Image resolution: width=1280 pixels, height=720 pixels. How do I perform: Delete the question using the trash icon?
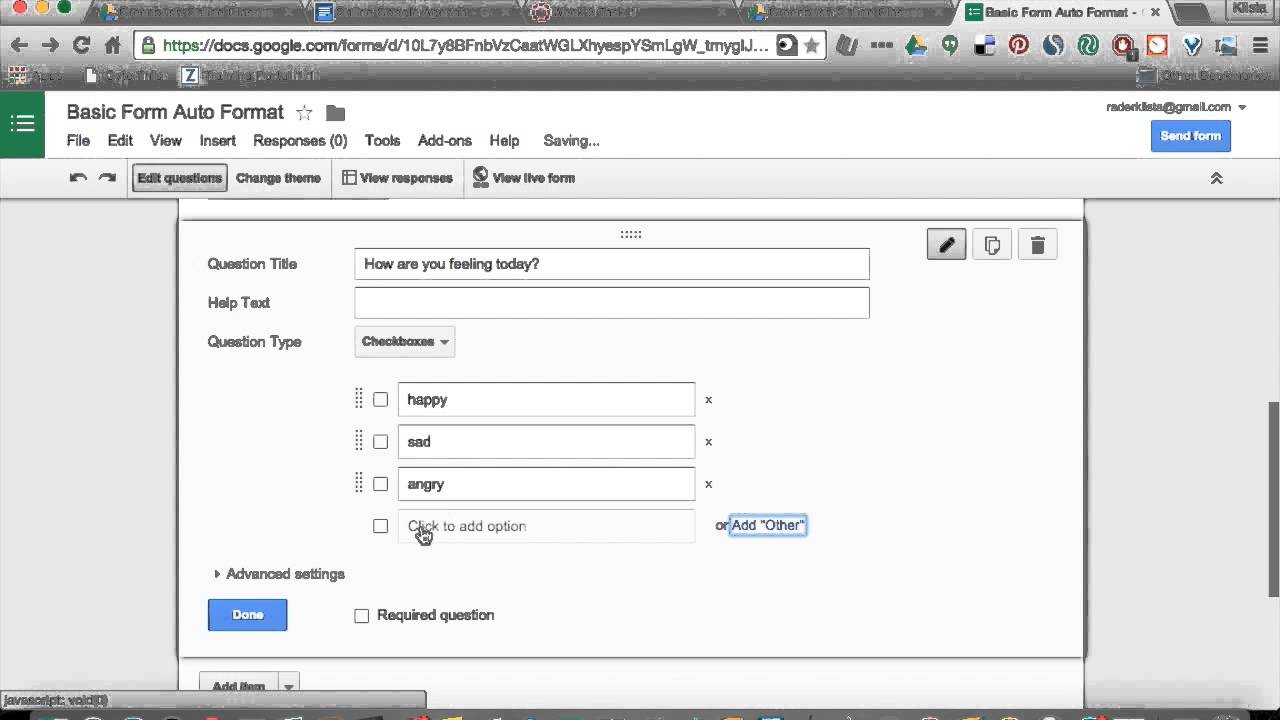click(x=1038, y=245)
